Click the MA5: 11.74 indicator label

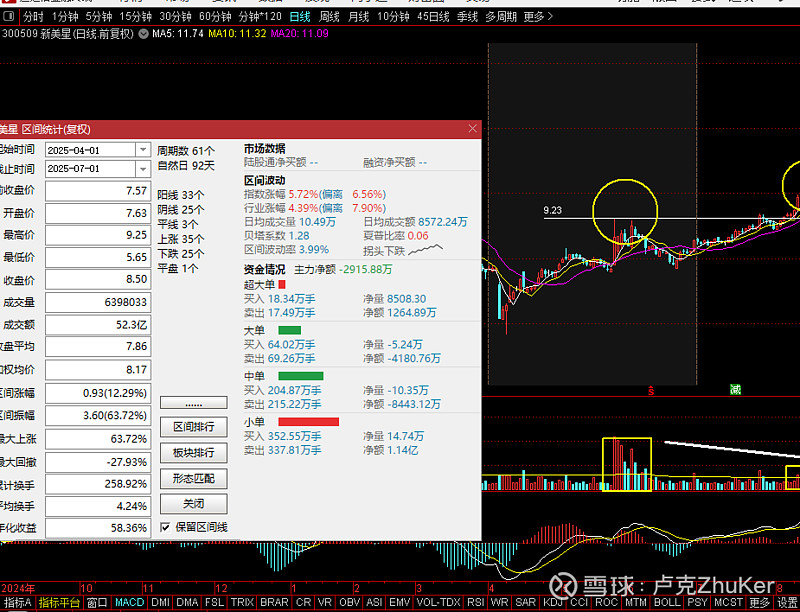coord(178,34)
